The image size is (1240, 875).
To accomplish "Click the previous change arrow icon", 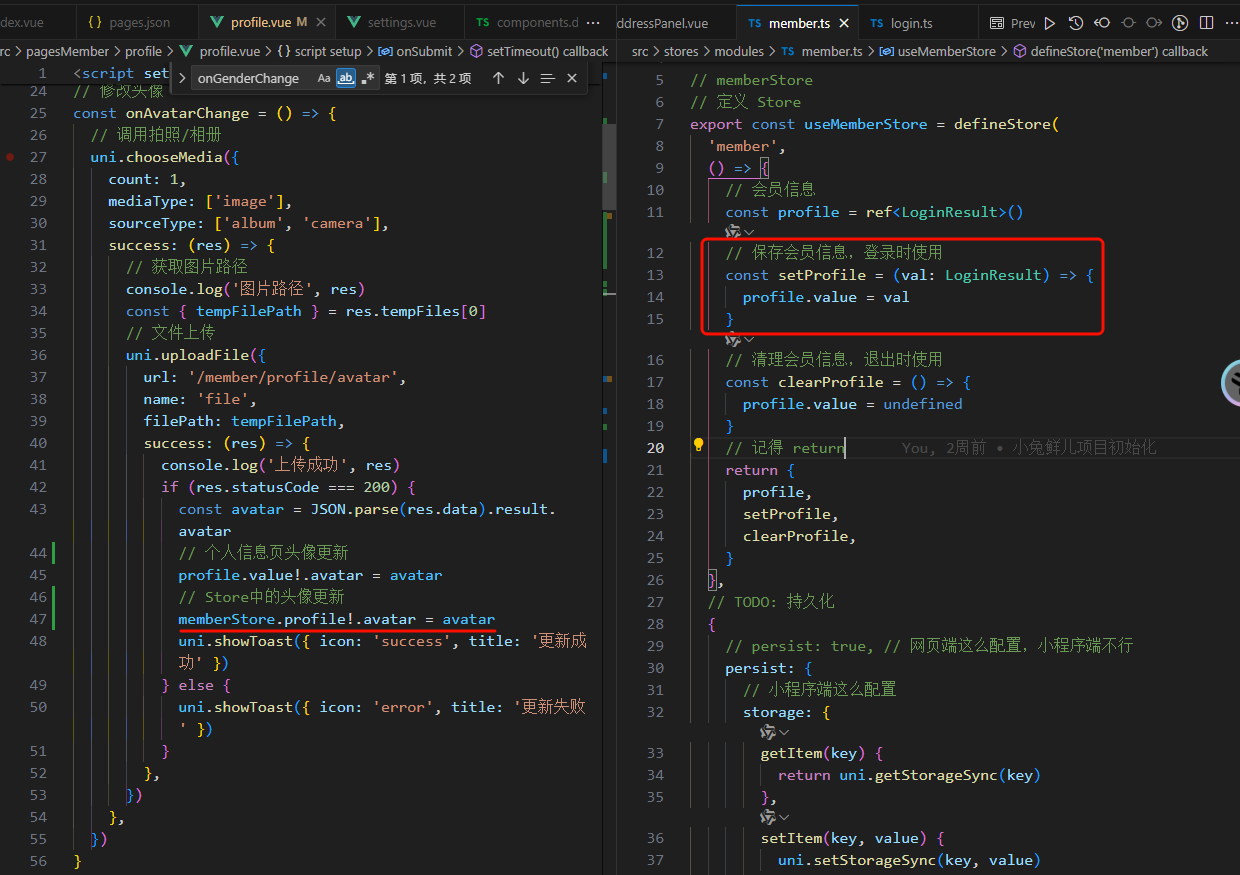I will pos(1101,23).
